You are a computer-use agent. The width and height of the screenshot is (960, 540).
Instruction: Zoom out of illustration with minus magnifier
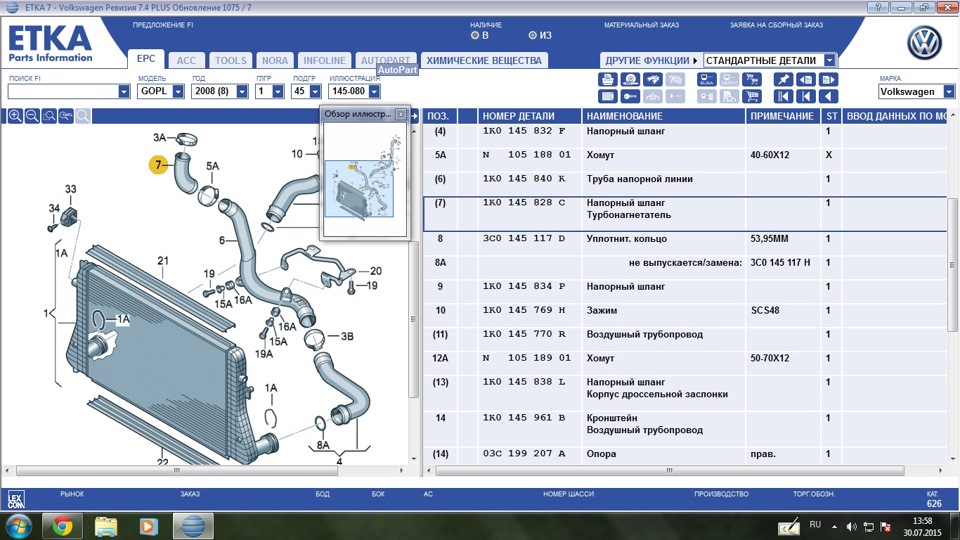(32, 116)
